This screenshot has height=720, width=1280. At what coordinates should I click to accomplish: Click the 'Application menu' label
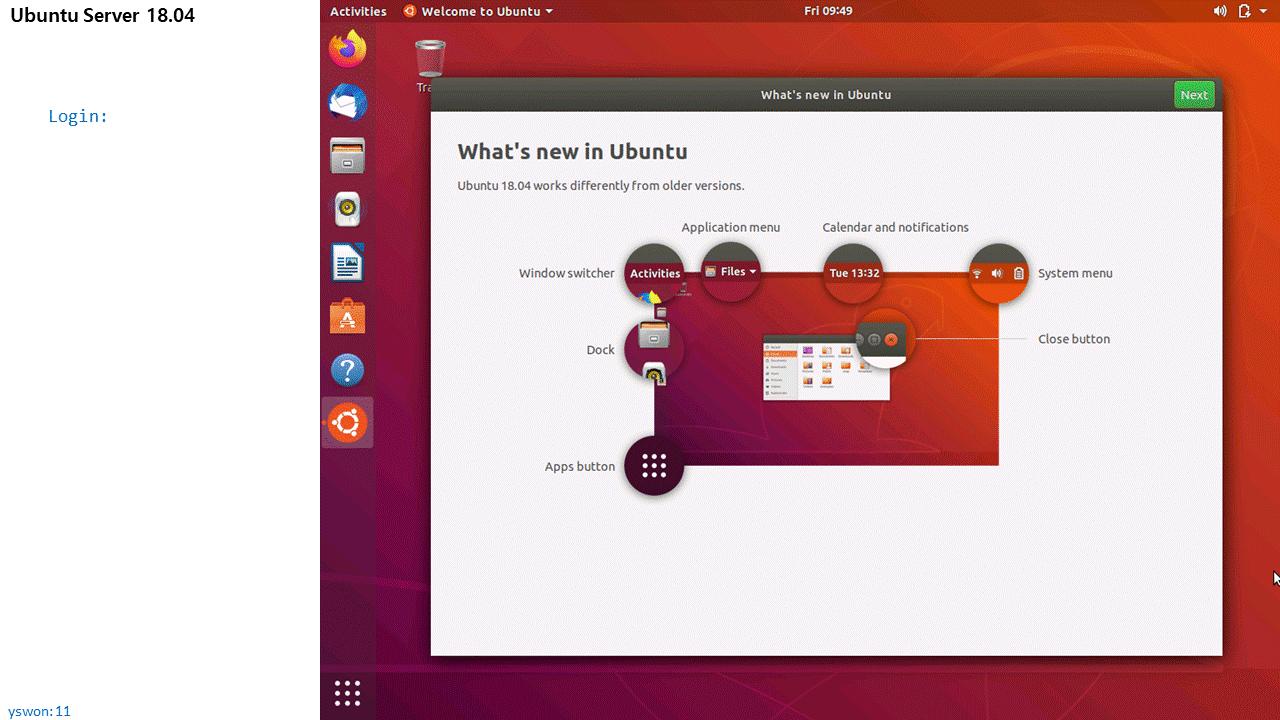(x=731, y=227)
